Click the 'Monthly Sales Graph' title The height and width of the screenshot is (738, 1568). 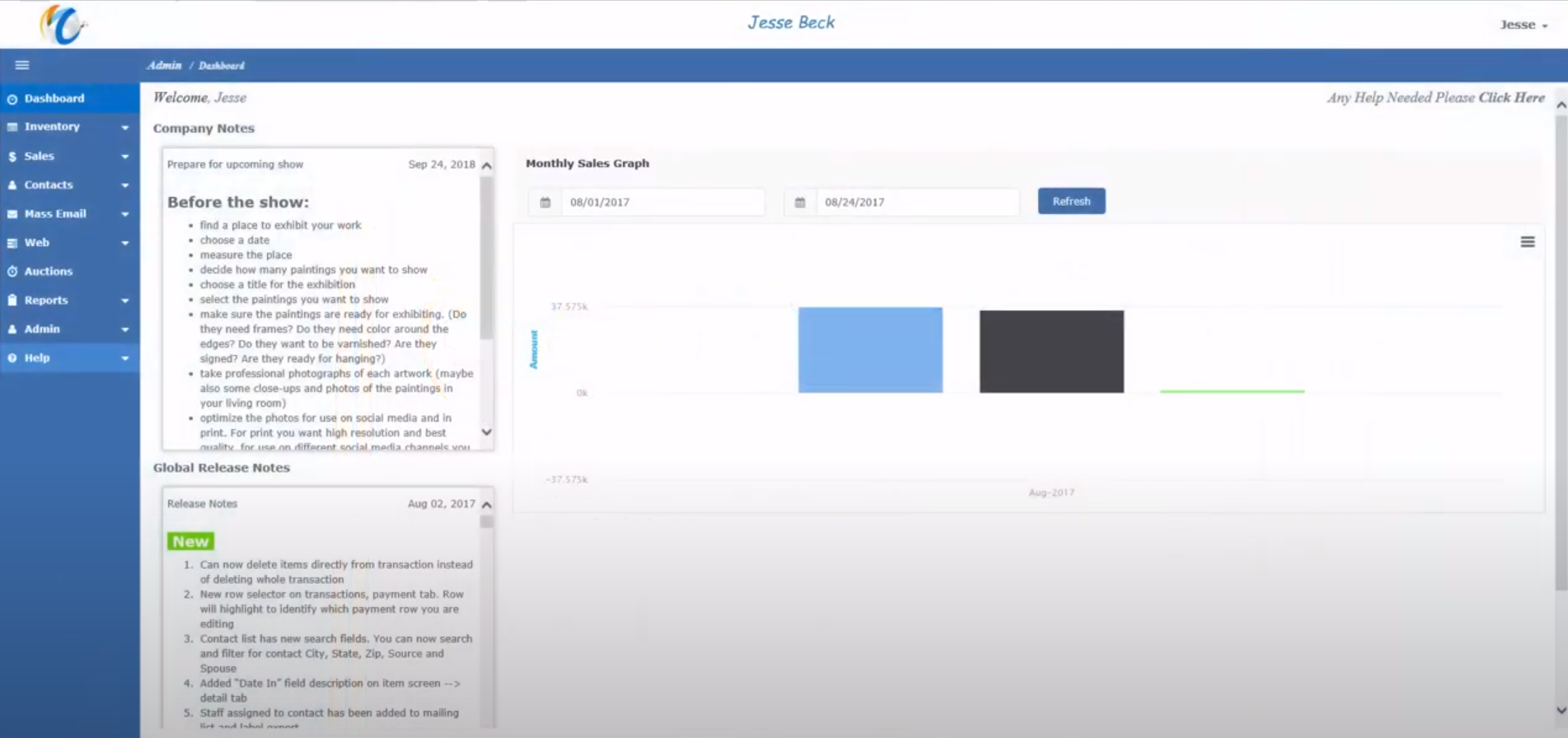coord(587,163)
